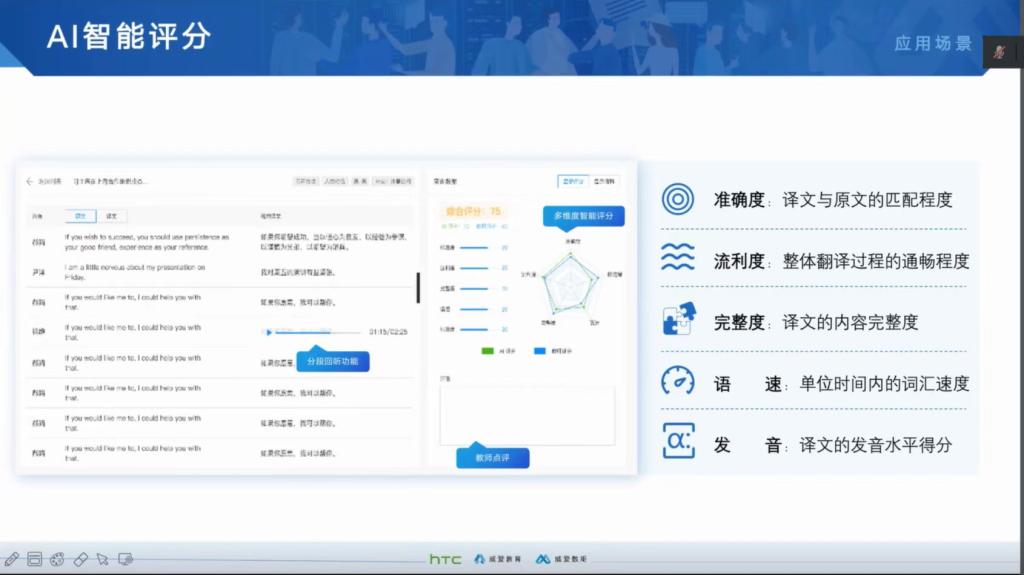Select the pointer cursor annotation tool
The width and height of the screenshot is (1024, 575).
click(x=102, y=559)
